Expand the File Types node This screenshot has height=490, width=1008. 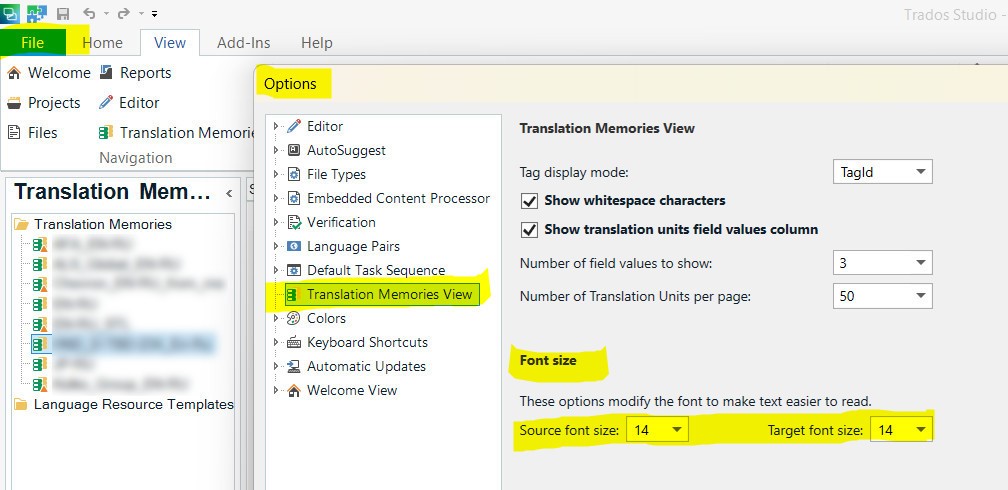[x=276, y=174]
